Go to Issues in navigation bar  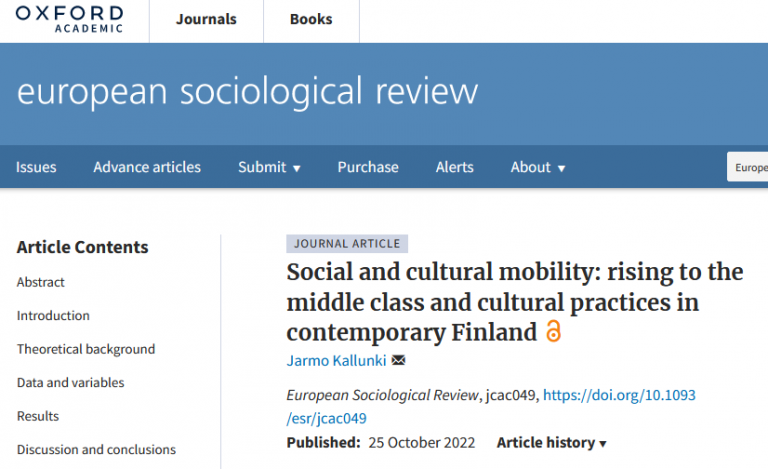tap(36, 167)
